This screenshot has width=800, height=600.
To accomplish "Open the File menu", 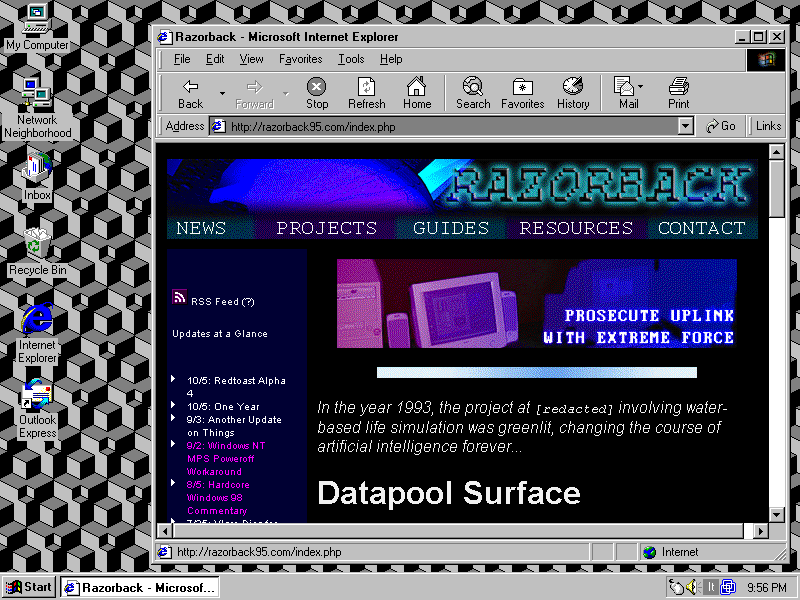I will [x=182, y=59].
